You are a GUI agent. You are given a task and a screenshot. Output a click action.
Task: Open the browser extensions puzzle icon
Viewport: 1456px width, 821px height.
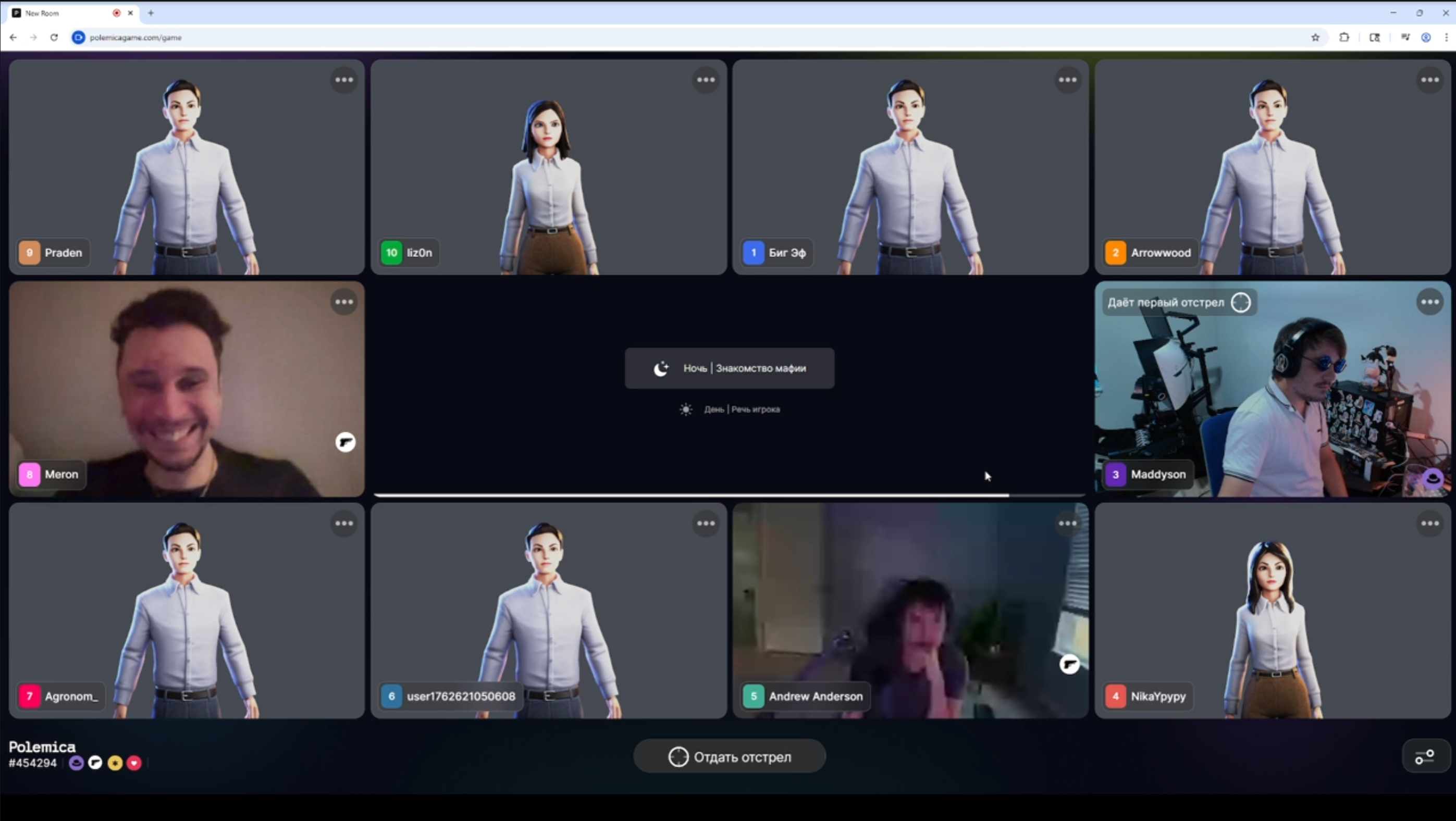[1344, 38]
